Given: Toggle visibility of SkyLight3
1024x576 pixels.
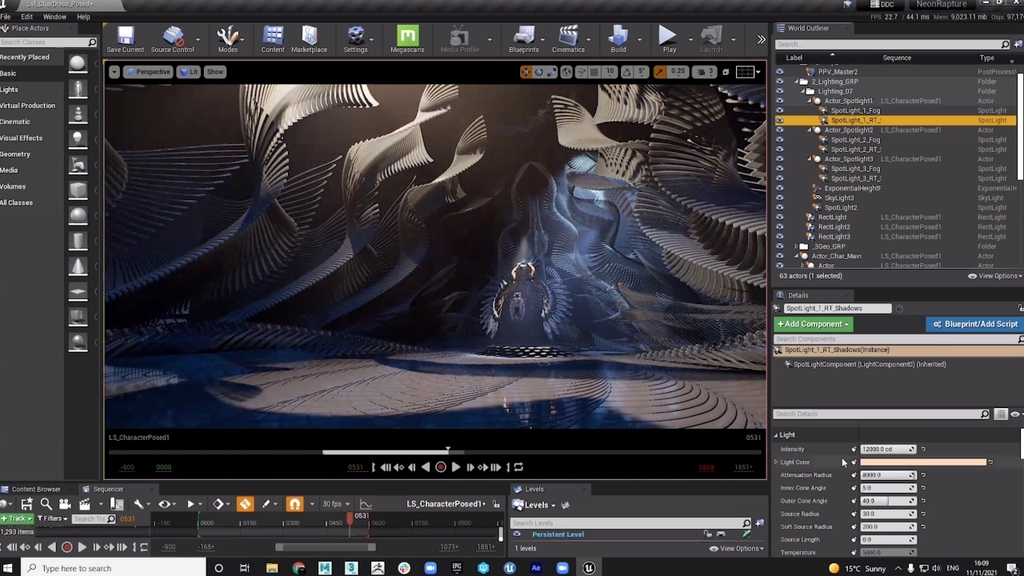Looking at the screenshot, I should point(779,198).
